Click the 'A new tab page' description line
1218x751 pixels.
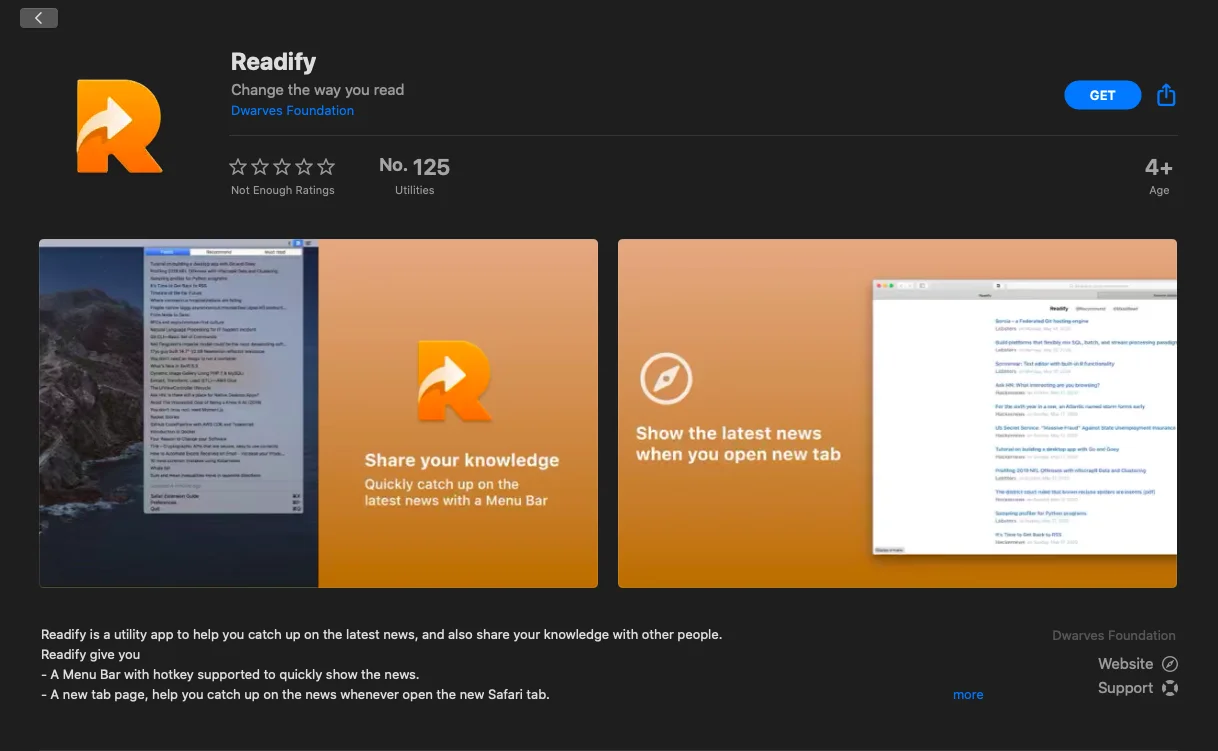pyautogui.click(x=295, y=695)
